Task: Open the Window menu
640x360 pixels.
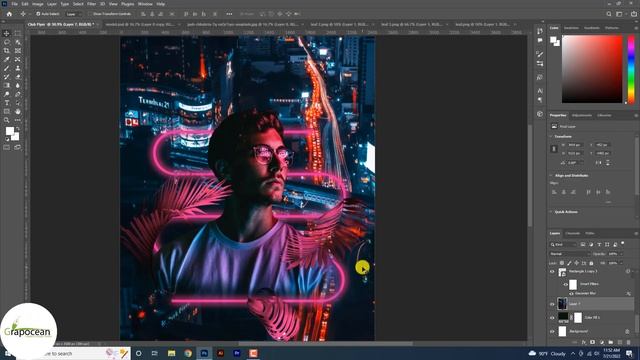Action: pos(145,4)
